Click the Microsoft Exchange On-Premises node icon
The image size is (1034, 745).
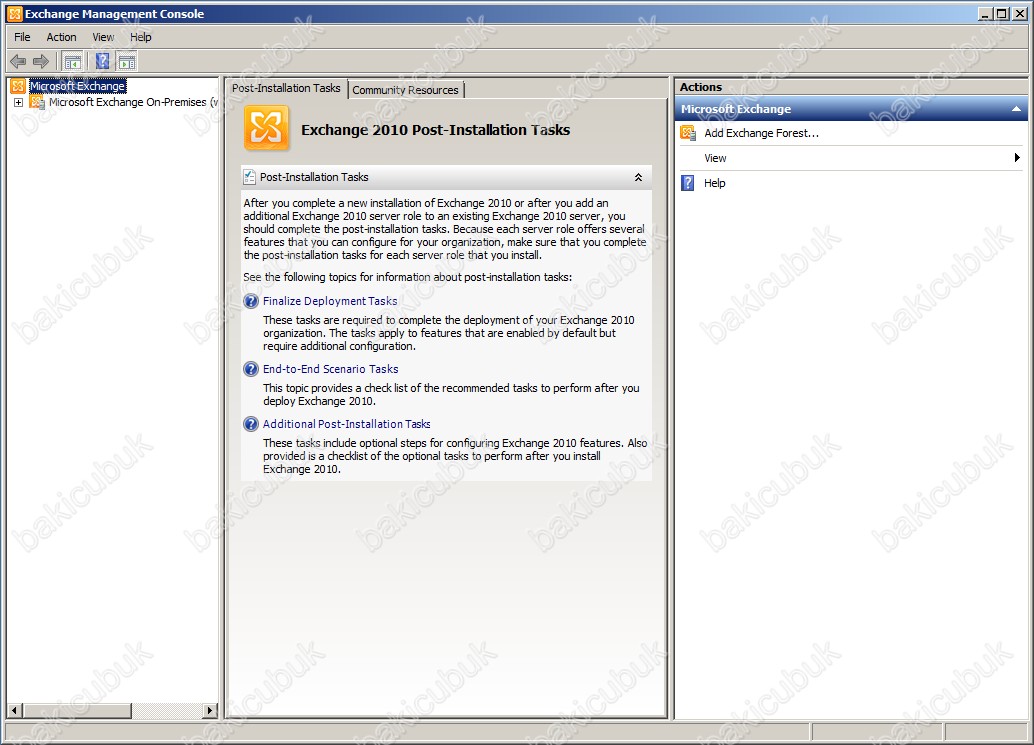pos(38,102)
